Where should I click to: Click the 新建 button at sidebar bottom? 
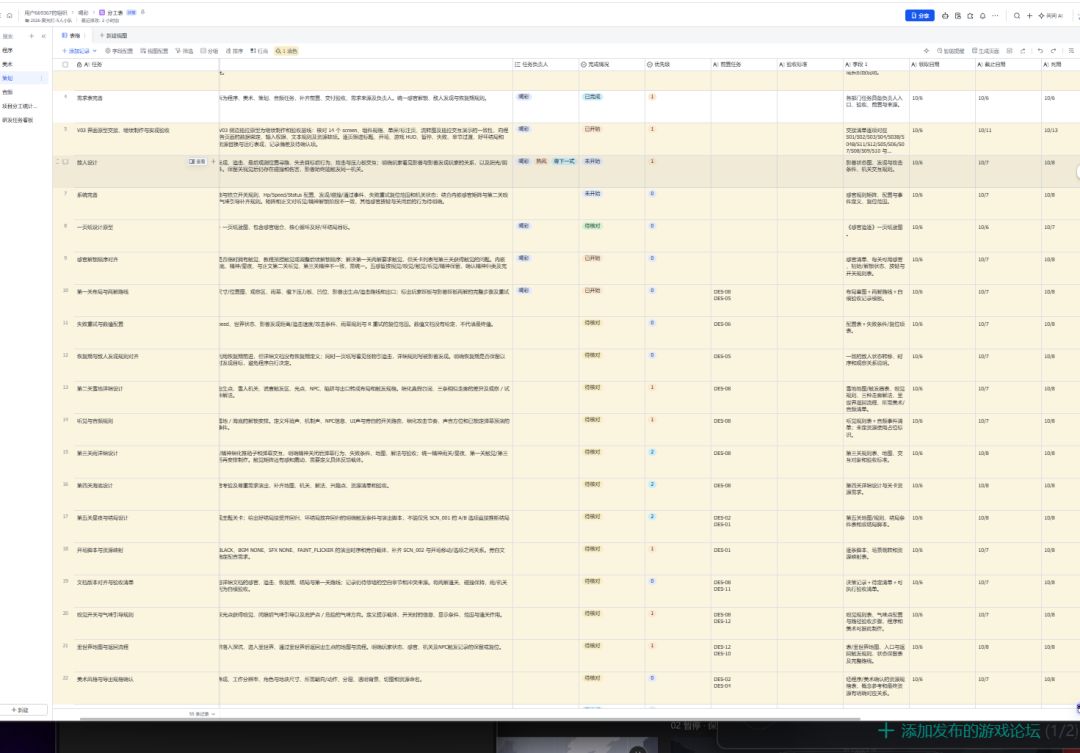pyautogui.click(x=20, y=710)
